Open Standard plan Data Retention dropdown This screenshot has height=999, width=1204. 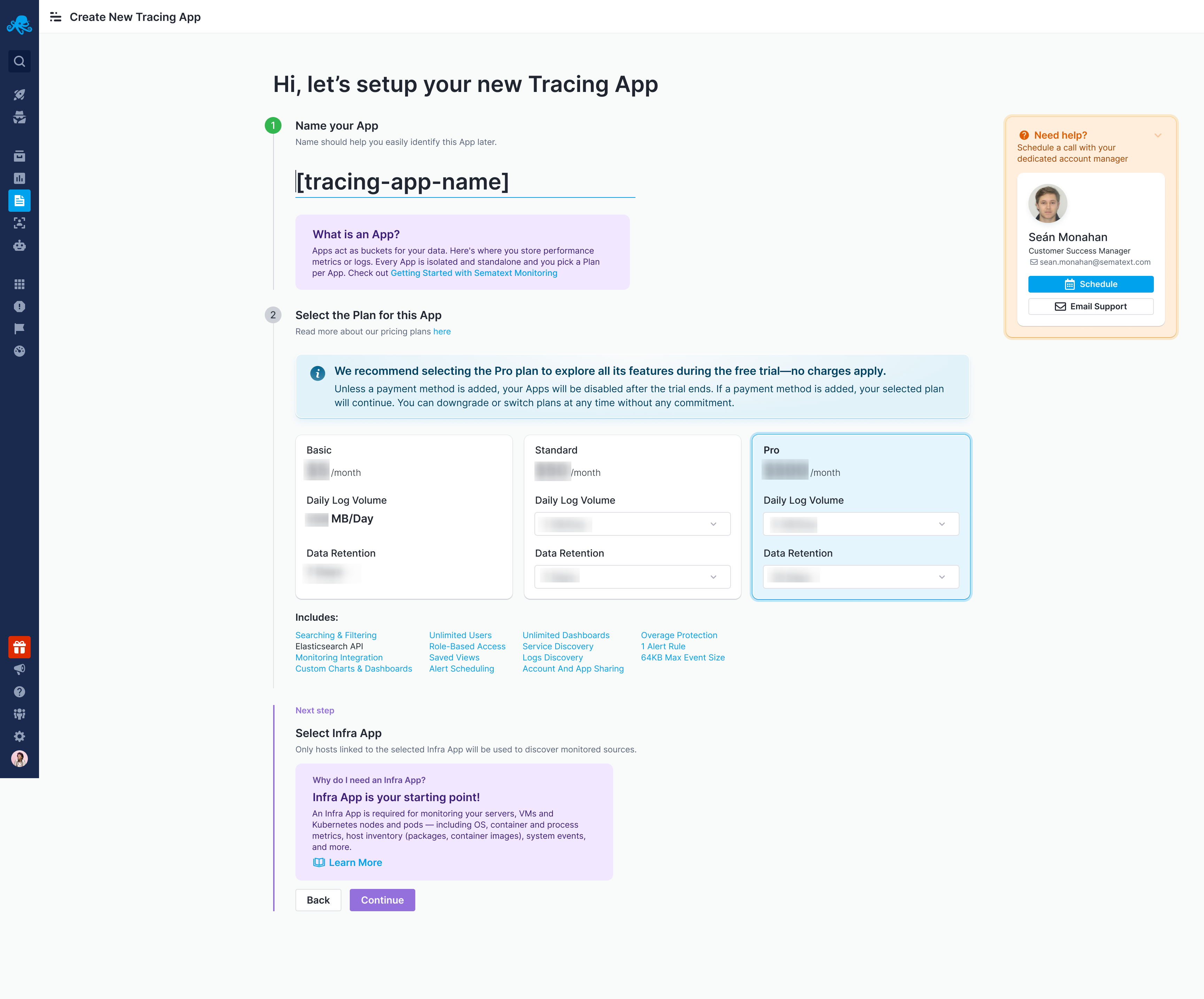(632, 576)
